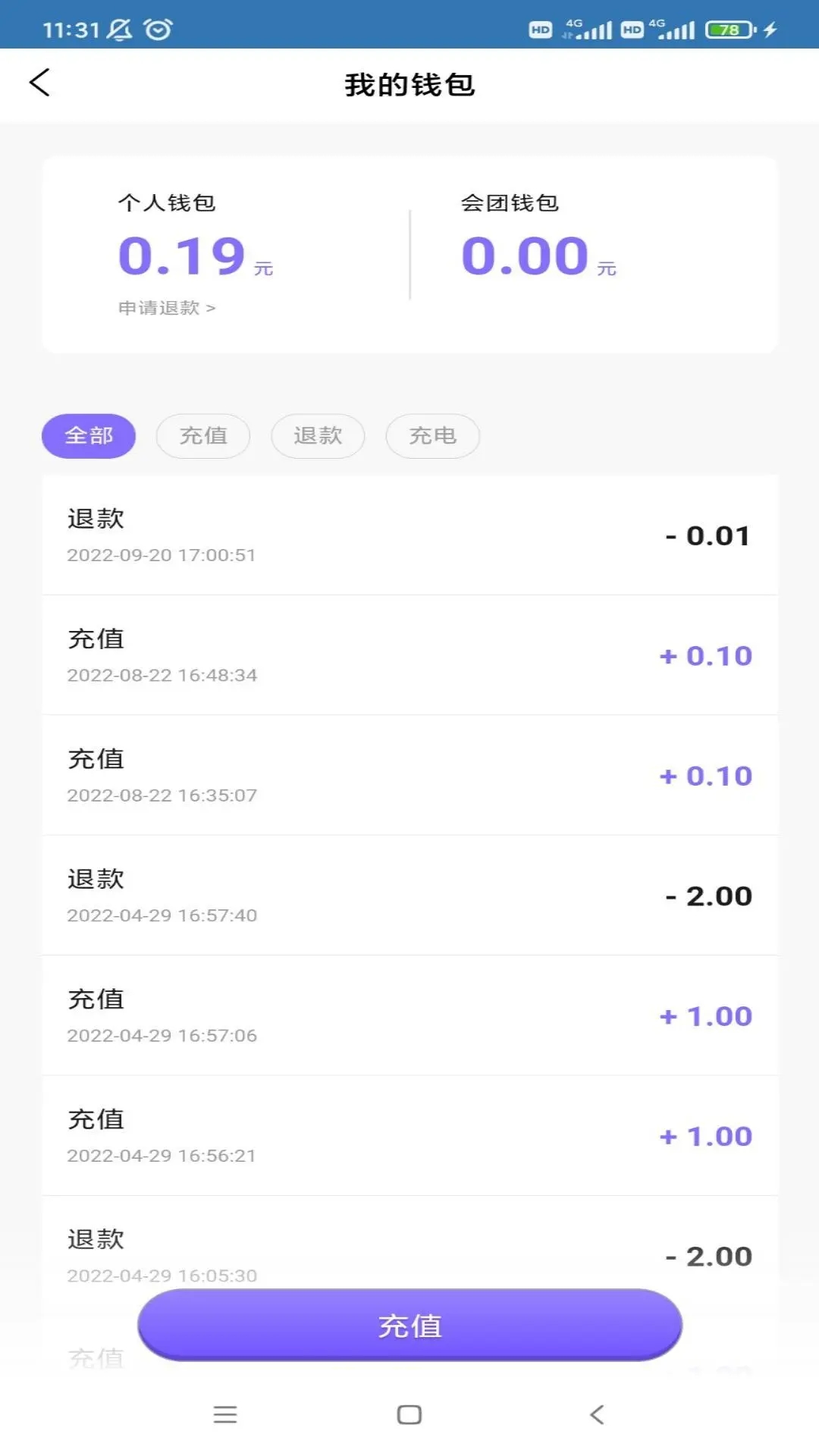Viewport: 819px width, 1456px height.
Task: Select the 全部 filter tab
Action: (89, 436)
